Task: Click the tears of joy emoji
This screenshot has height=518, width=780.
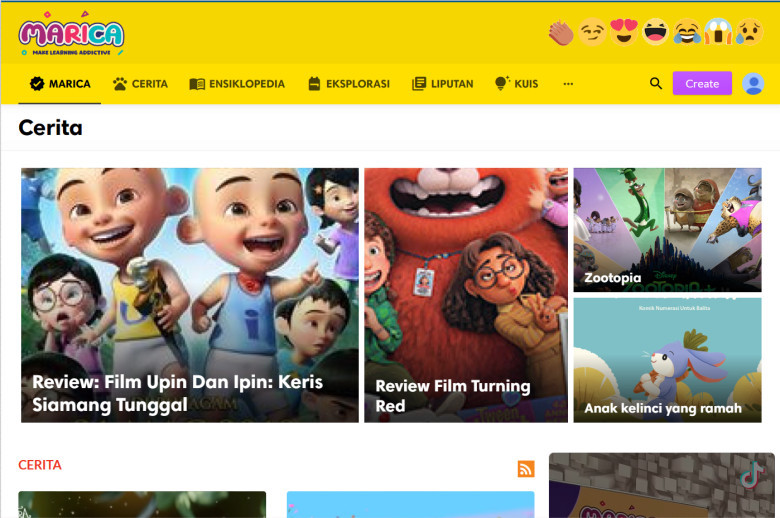Action: point(687,33)
